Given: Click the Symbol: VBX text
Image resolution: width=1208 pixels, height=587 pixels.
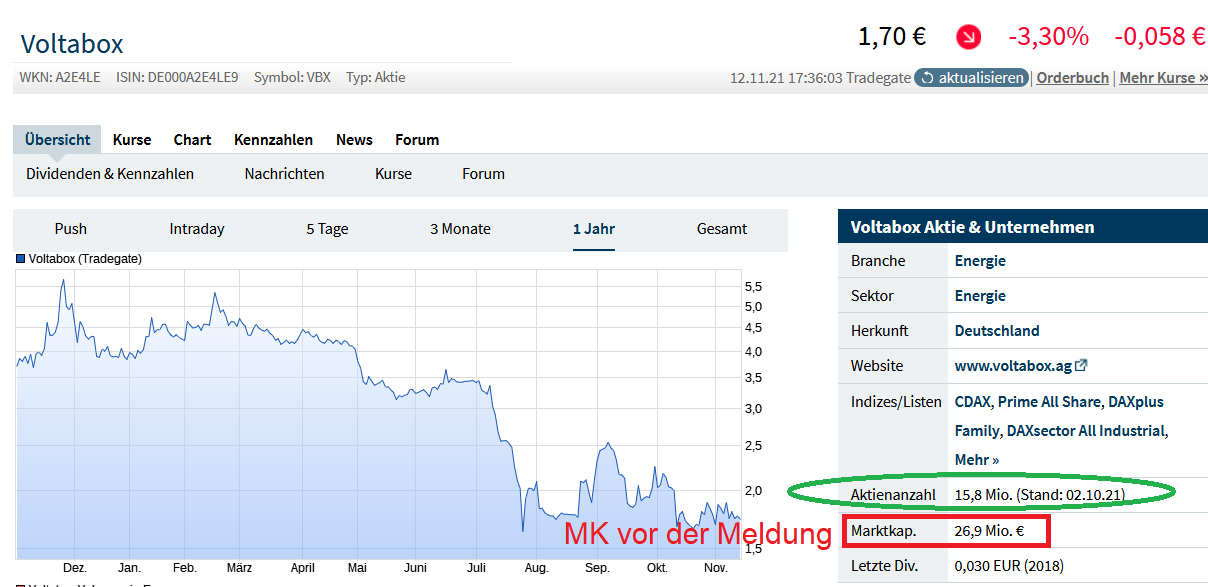Looking at the screenshot, I should coord(292,77).
